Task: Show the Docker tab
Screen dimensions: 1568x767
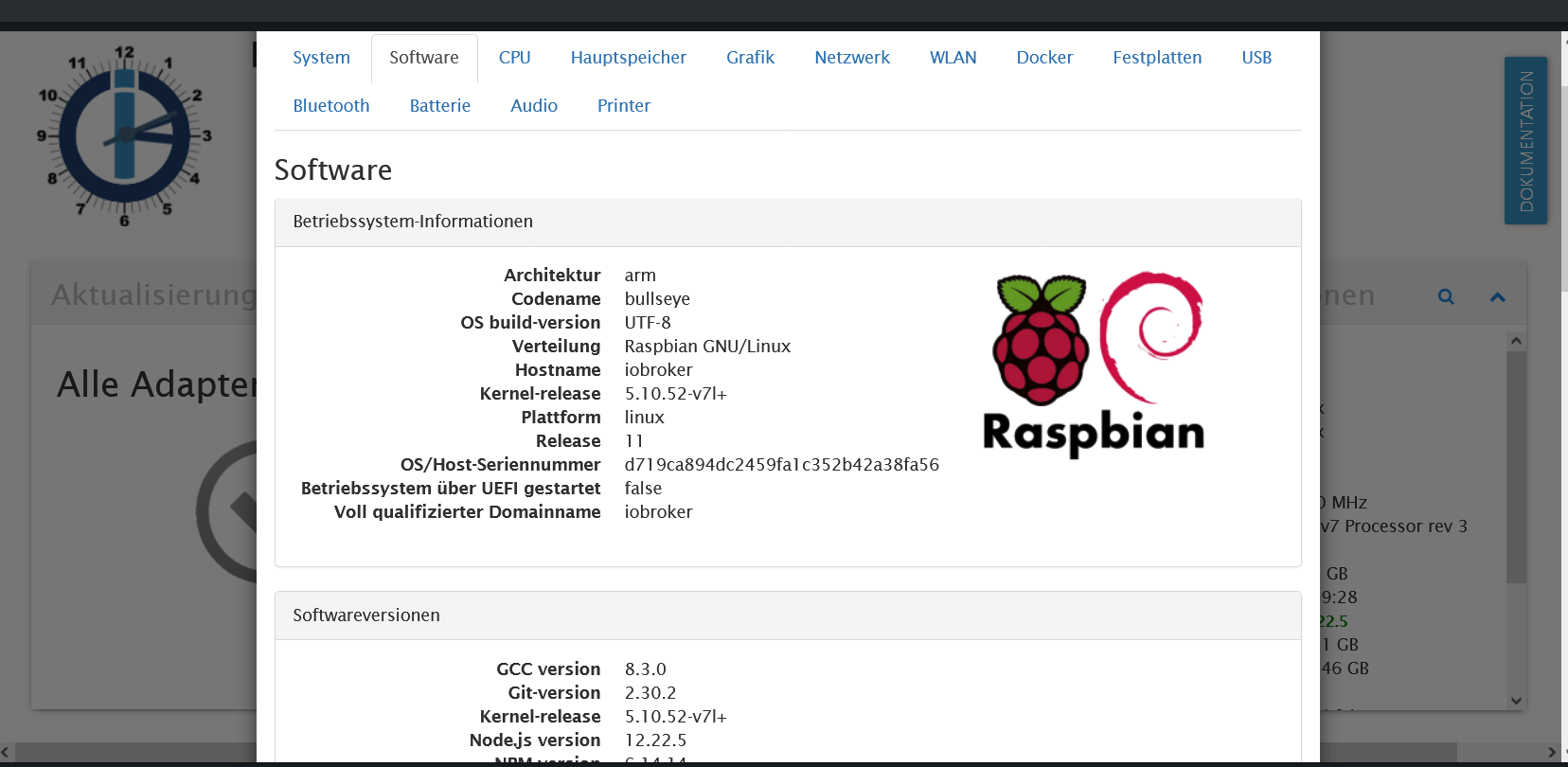Action: pyautogui.click(x=1044, y=58)
